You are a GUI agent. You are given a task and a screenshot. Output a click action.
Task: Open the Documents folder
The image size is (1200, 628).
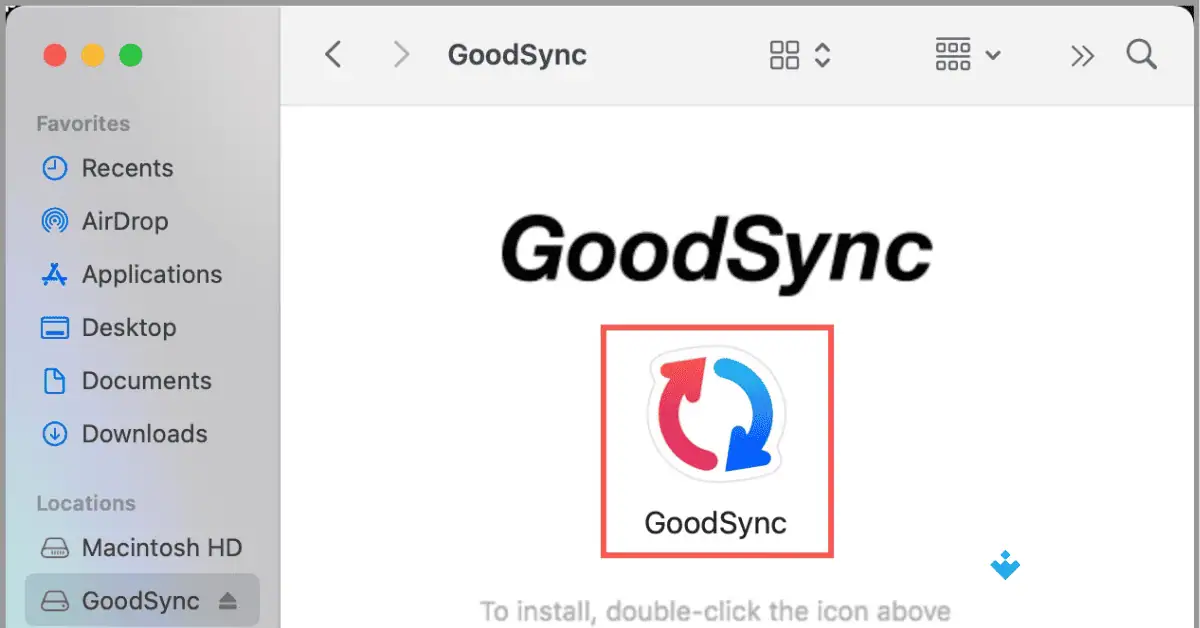pyautogui.click(x=146, y=381)
